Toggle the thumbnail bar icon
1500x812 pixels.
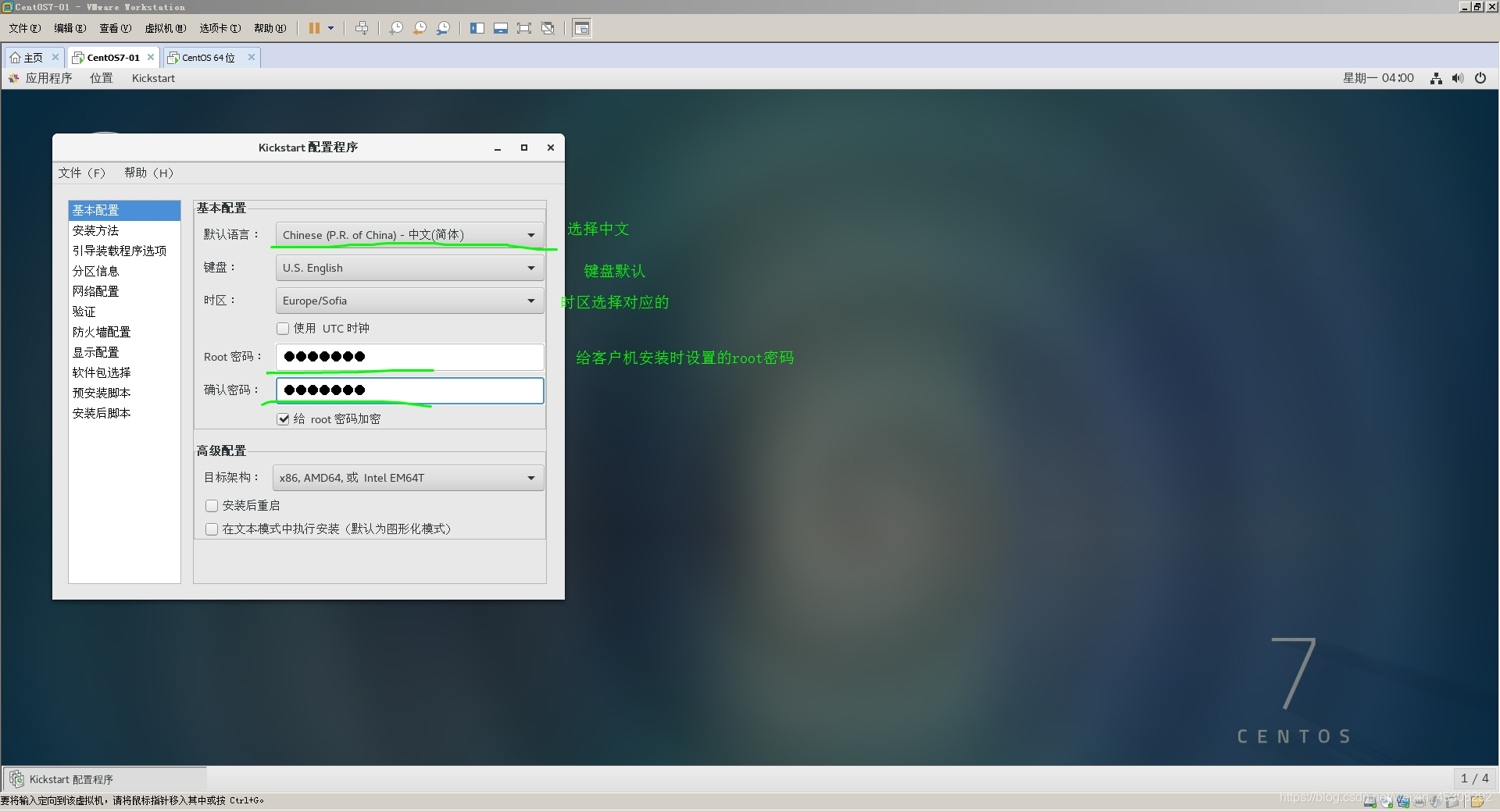click(501, 28)
